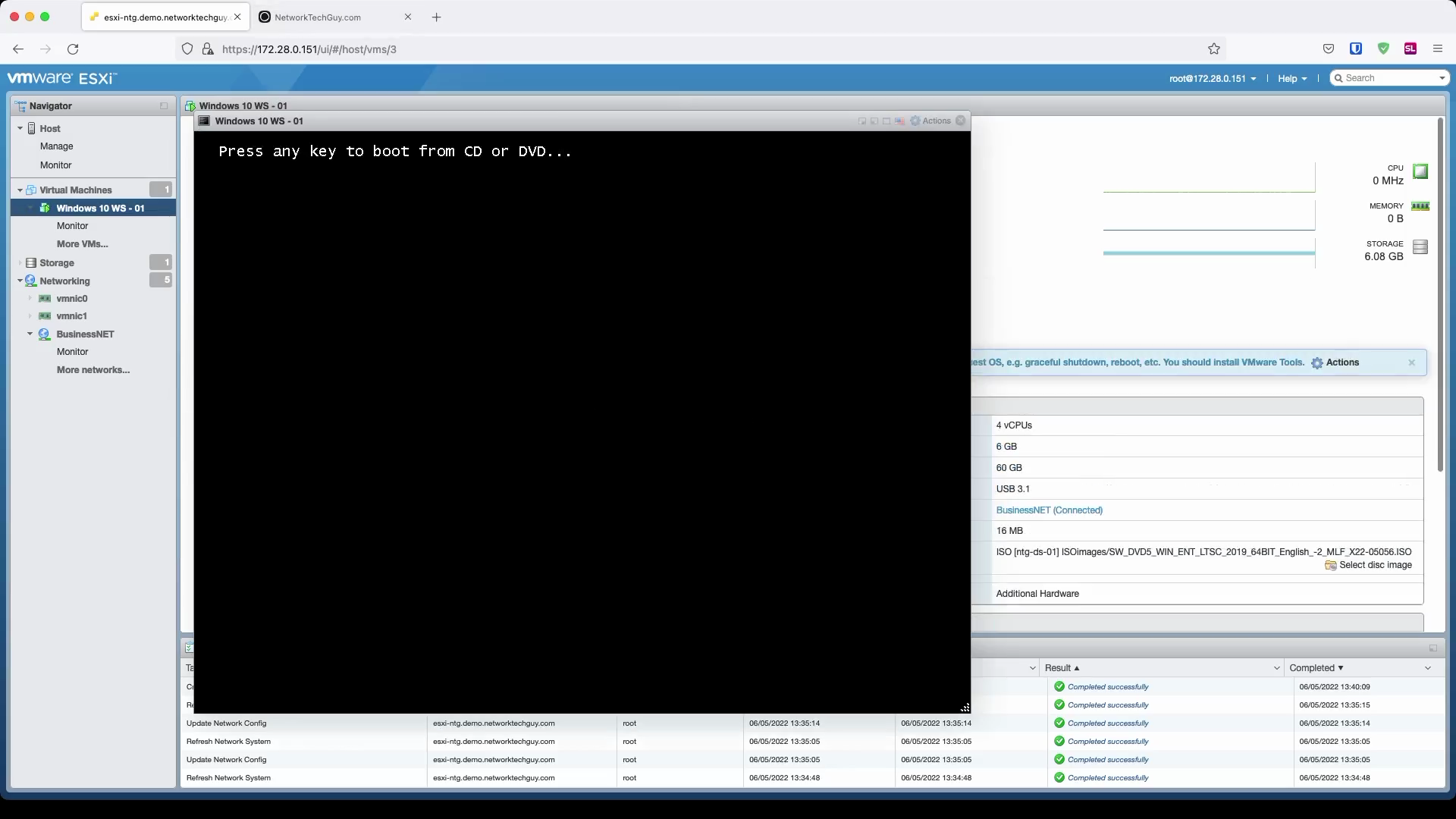The height and width of the screenshot is (819, 1456).
Task: Open the Result column options chevron
Action: pyautogui.click(x=1276, y=668)
